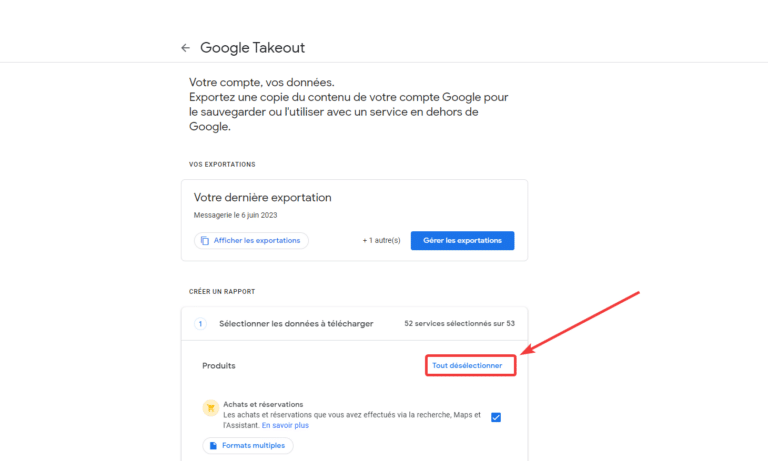This screenshot has height=461, width=768.
Task: Click the Google Takeout page title
Action: coord(252,48)
